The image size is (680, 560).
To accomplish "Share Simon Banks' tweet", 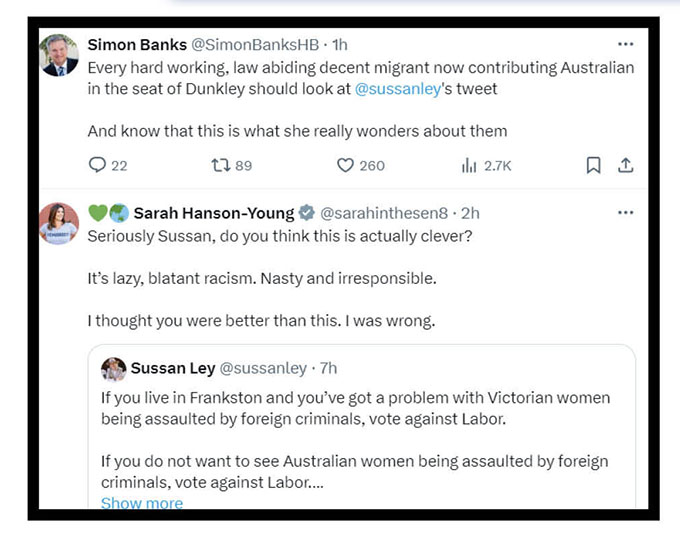I will pyautogui.click(x=625, y=165).
